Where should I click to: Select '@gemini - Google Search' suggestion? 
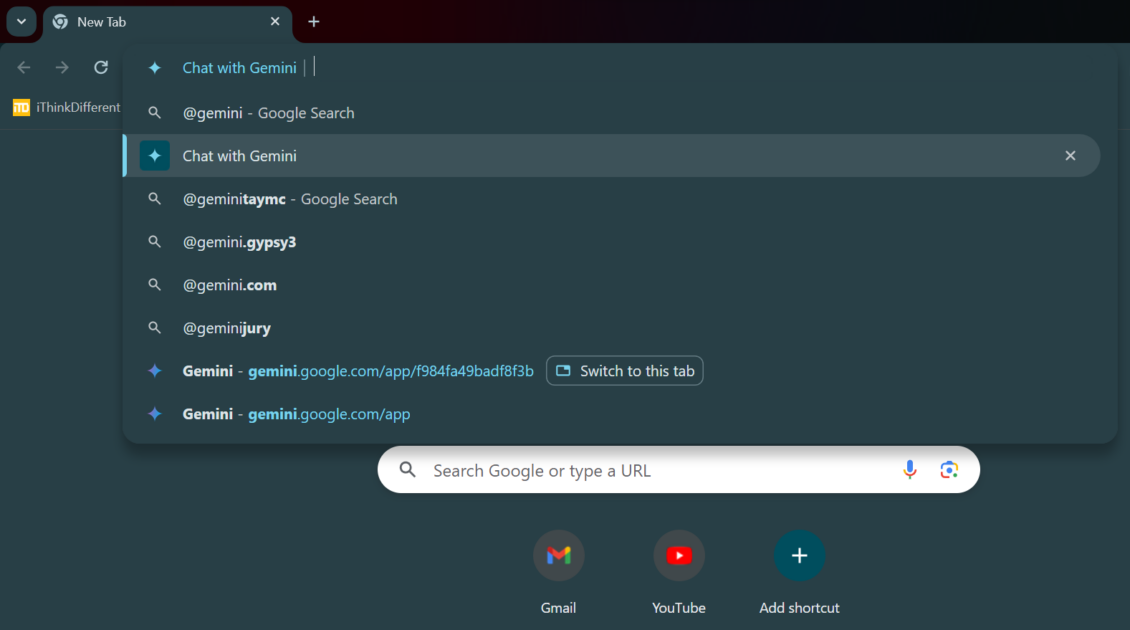point(268,113)
